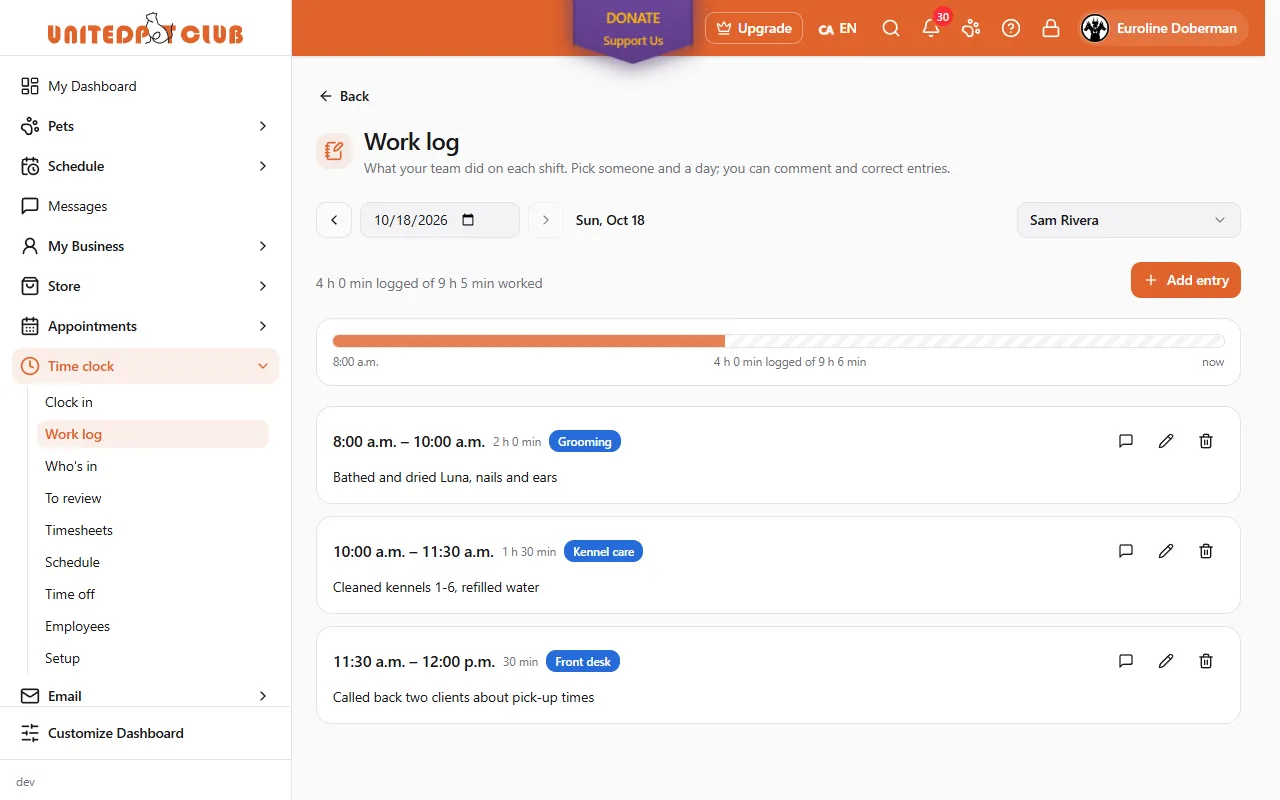Click the Add entry button

coord(1186,280)
